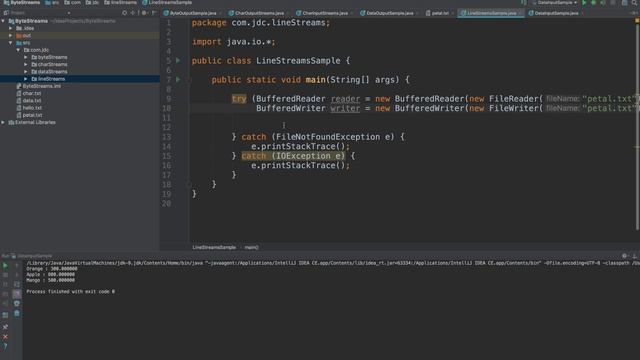The width and height of the screenshot is (640, 360).
Task: Expand the dataStreams package
Action: pyautogui.click(x=26, y=72)
